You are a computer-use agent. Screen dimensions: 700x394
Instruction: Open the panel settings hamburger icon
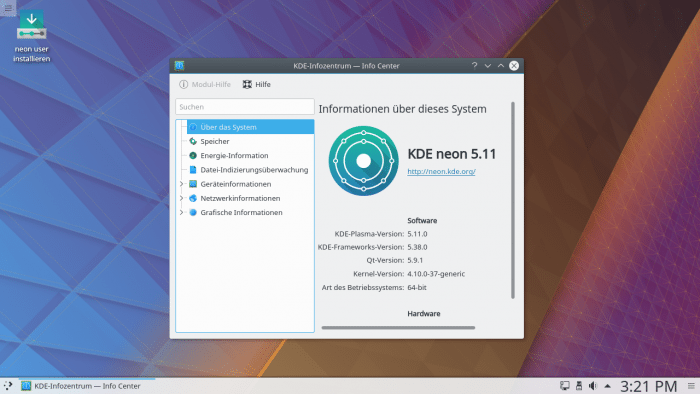pos(691,386)
